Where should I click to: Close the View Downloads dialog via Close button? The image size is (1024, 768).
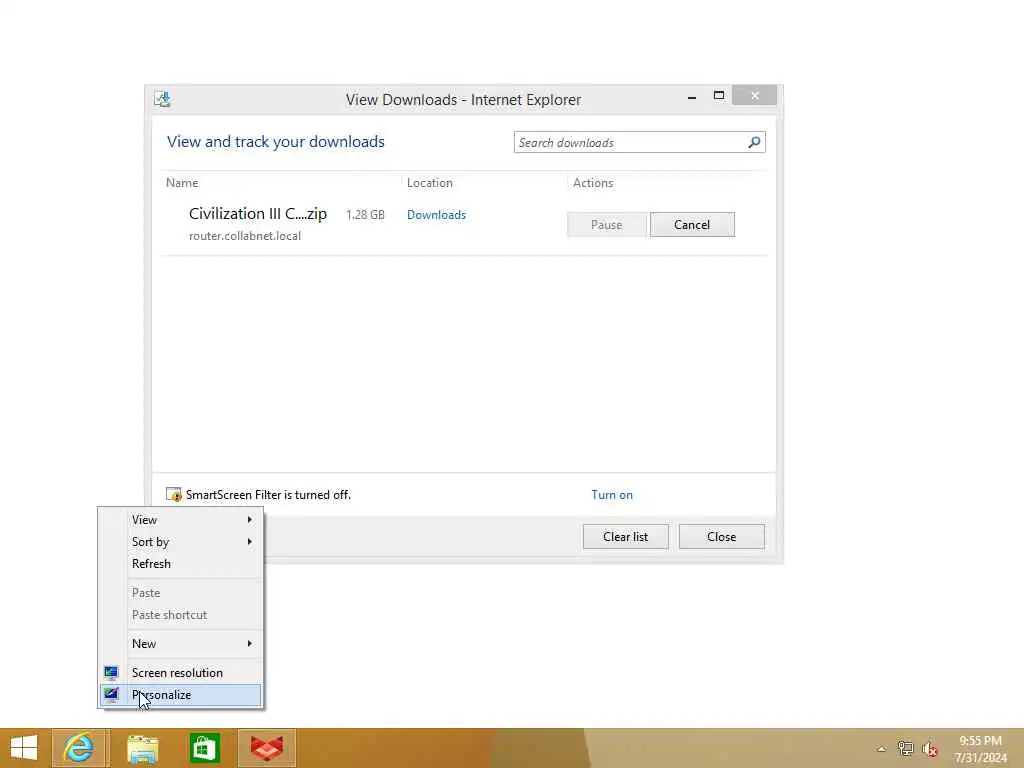(722, 537)
